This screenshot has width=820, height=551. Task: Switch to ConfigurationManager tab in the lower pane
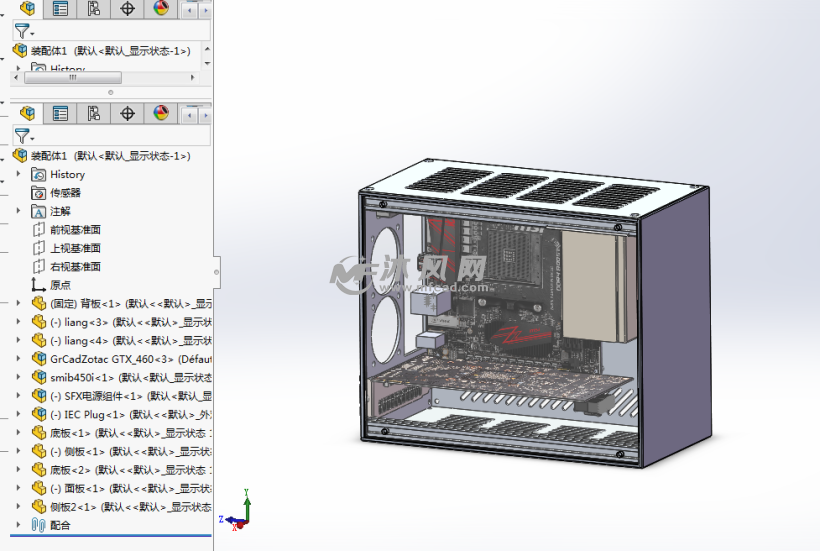point(94,114)
